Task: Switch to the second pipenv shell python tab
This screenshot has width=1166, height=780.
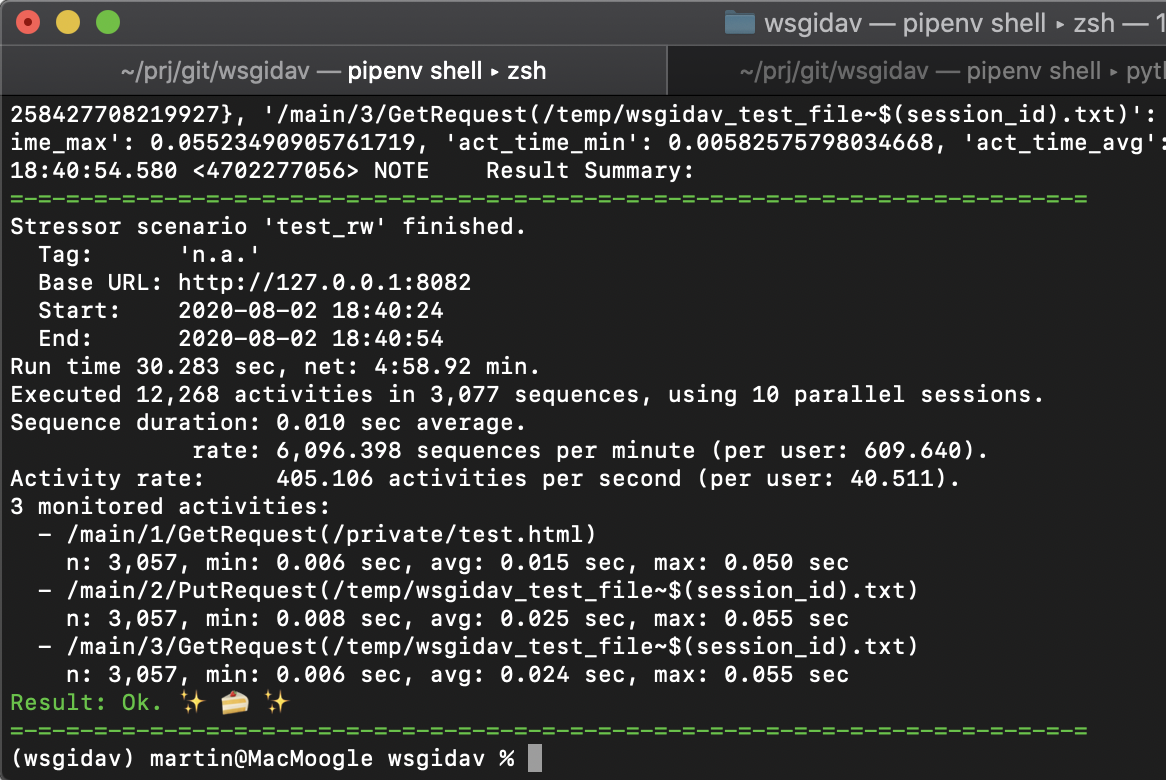Action: tap(918, 71)
